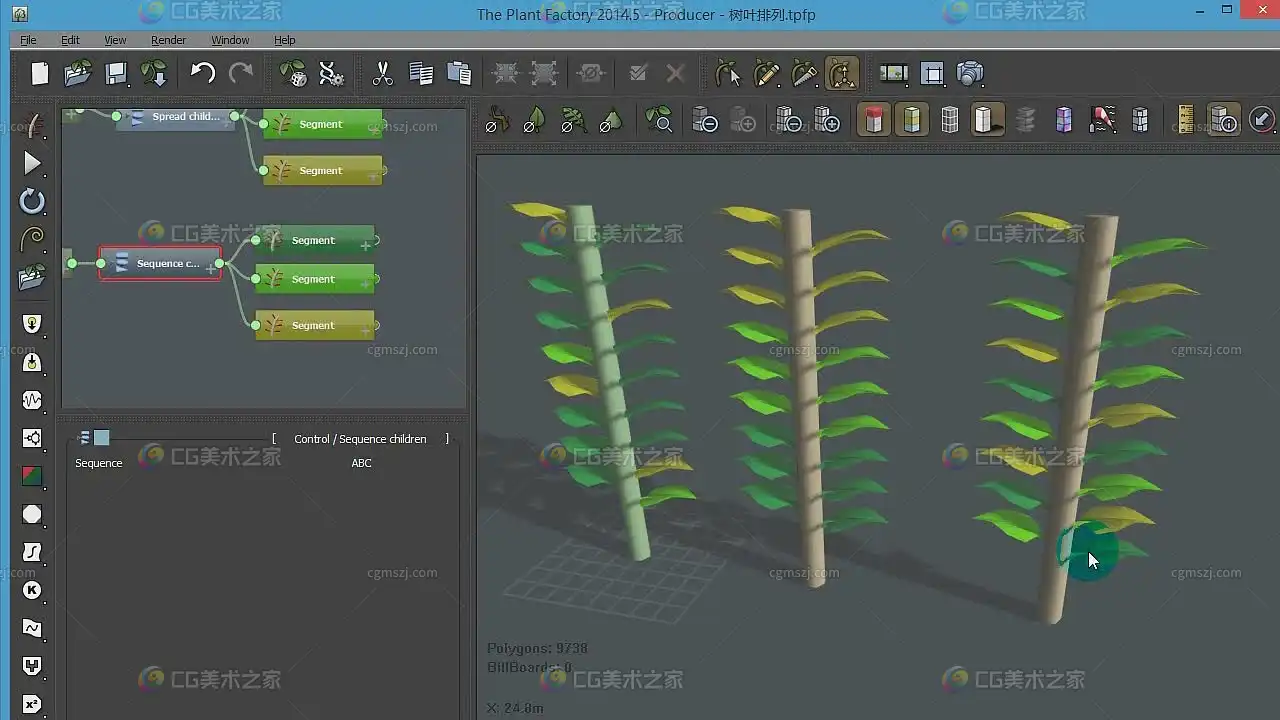This screenshot has width=1280, height=720.
Task: Open the Render menu
Action: pos(168,40)
